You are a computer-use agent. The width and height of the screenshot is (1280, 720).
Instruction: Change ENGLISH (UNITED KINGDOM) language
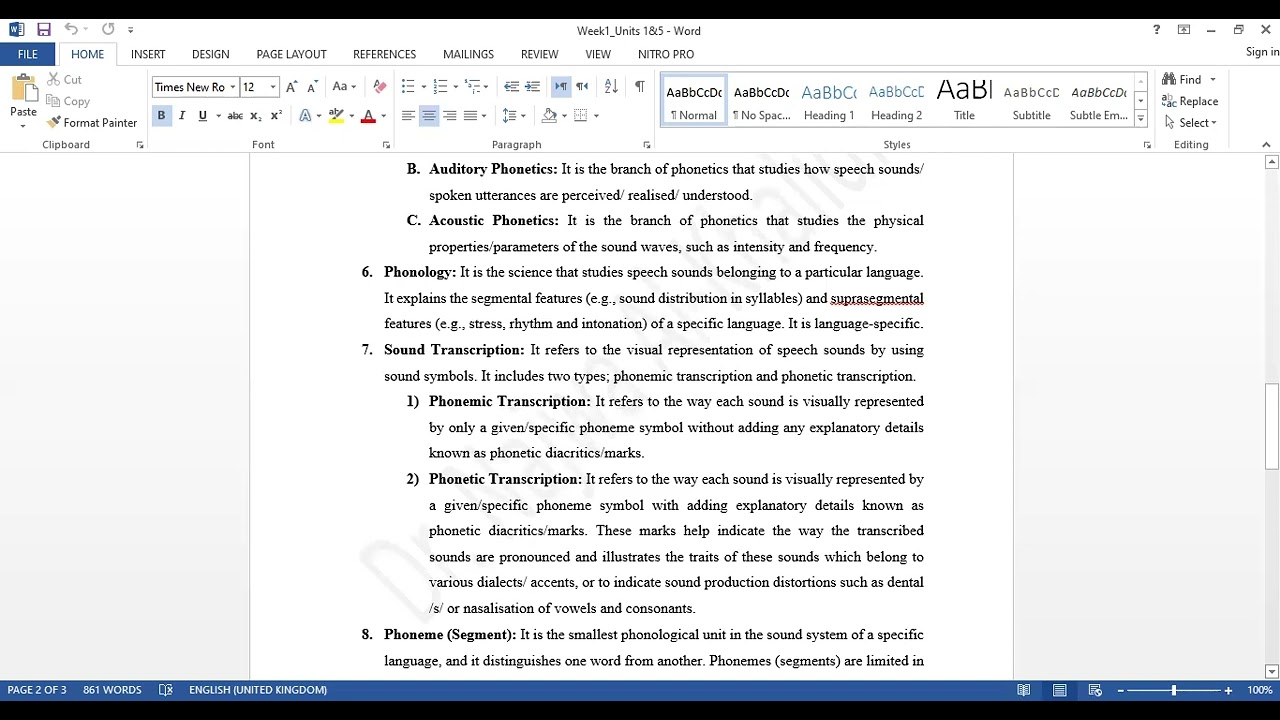258,690
